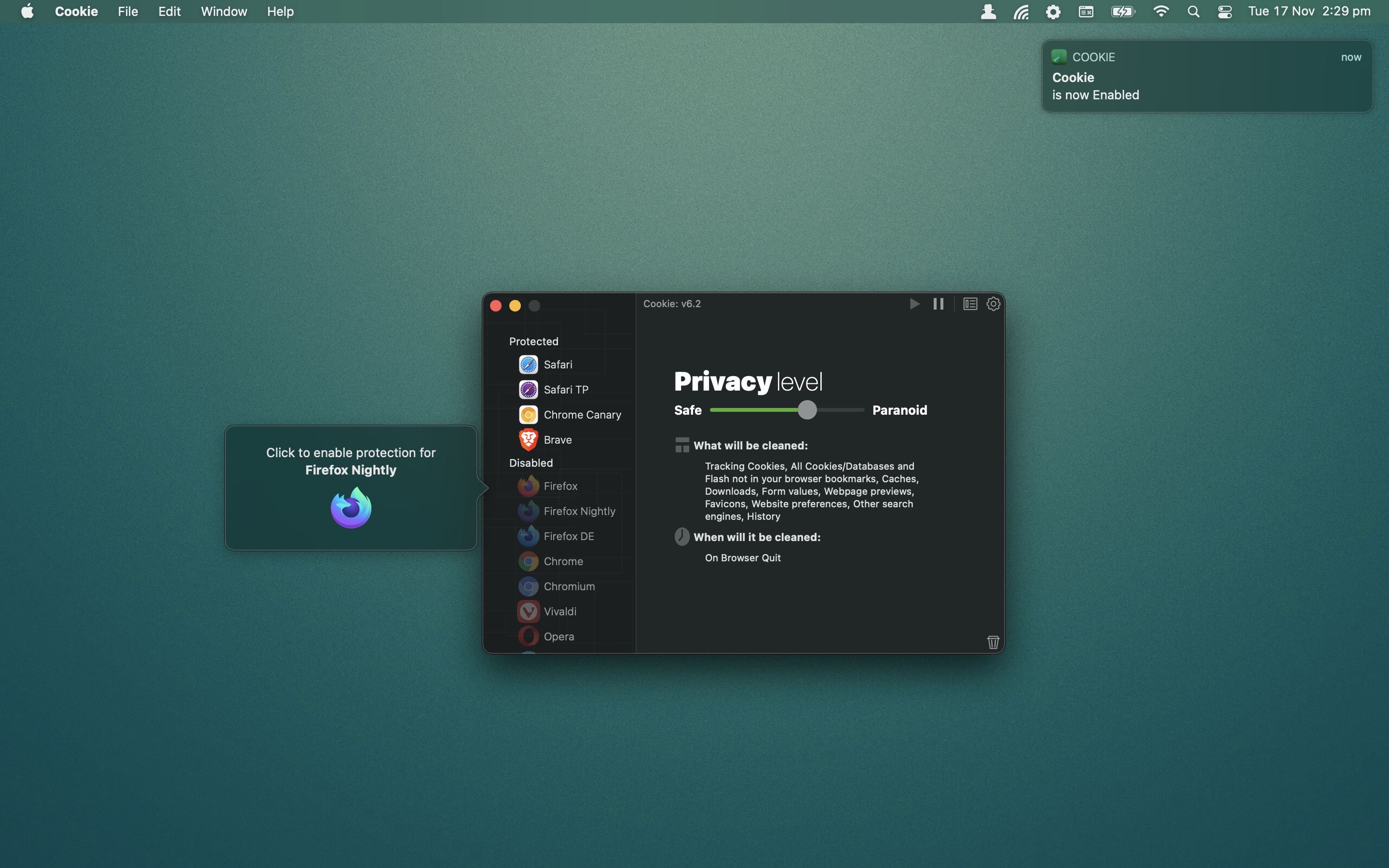Click the What will be cleaned heading
This screenshot has height=868, width=1389.
coord(750,446)
